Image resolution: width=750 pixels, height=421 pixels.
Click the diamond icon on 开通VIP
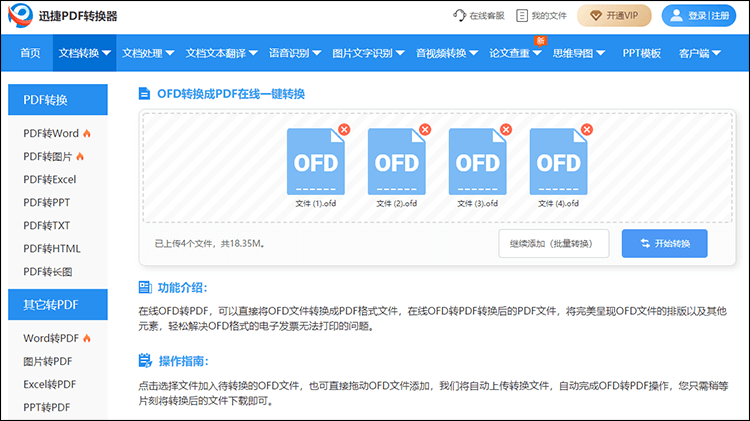596,16
